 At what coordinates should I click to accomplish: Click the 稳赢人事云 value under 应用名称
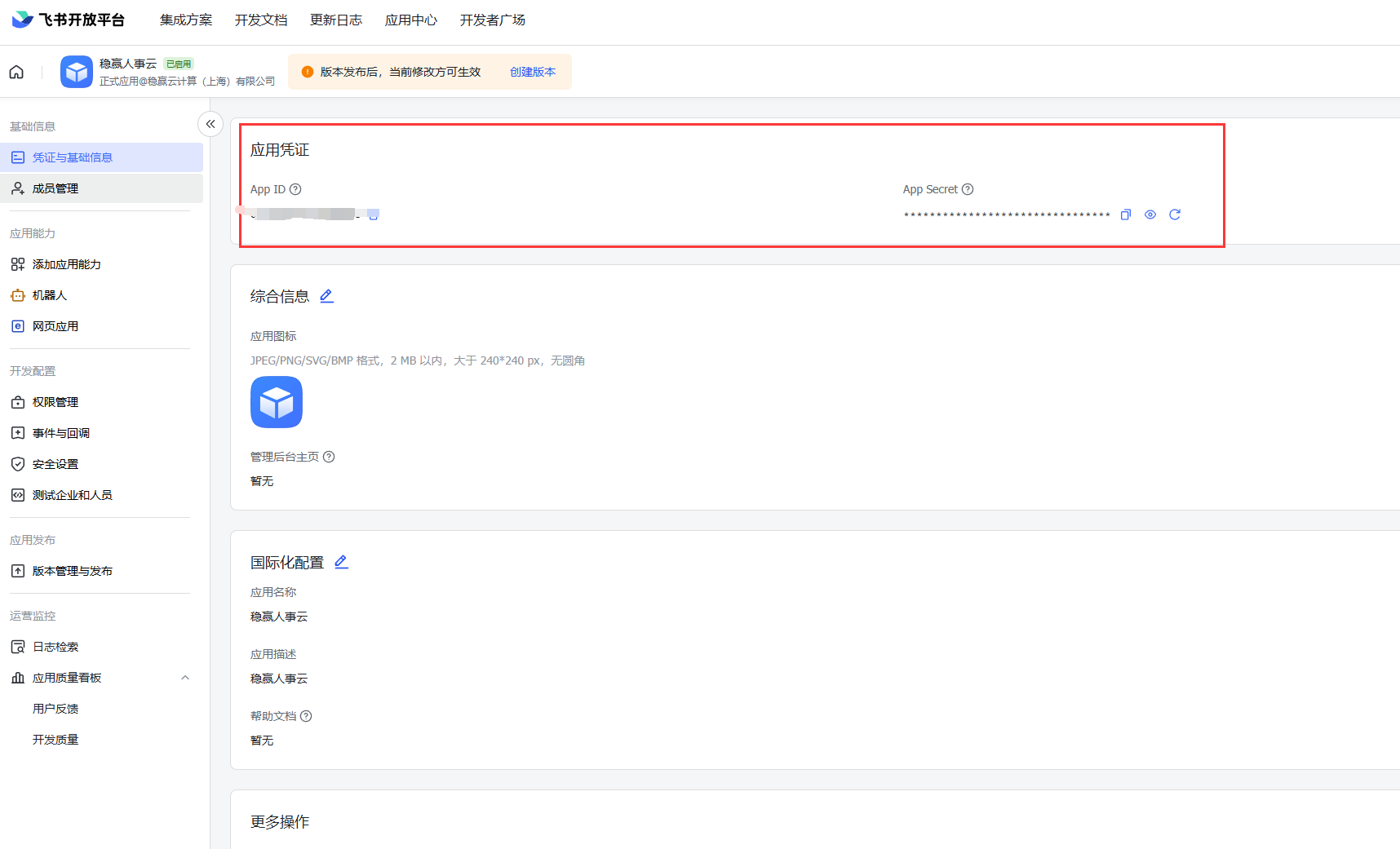tap(279, 617)
